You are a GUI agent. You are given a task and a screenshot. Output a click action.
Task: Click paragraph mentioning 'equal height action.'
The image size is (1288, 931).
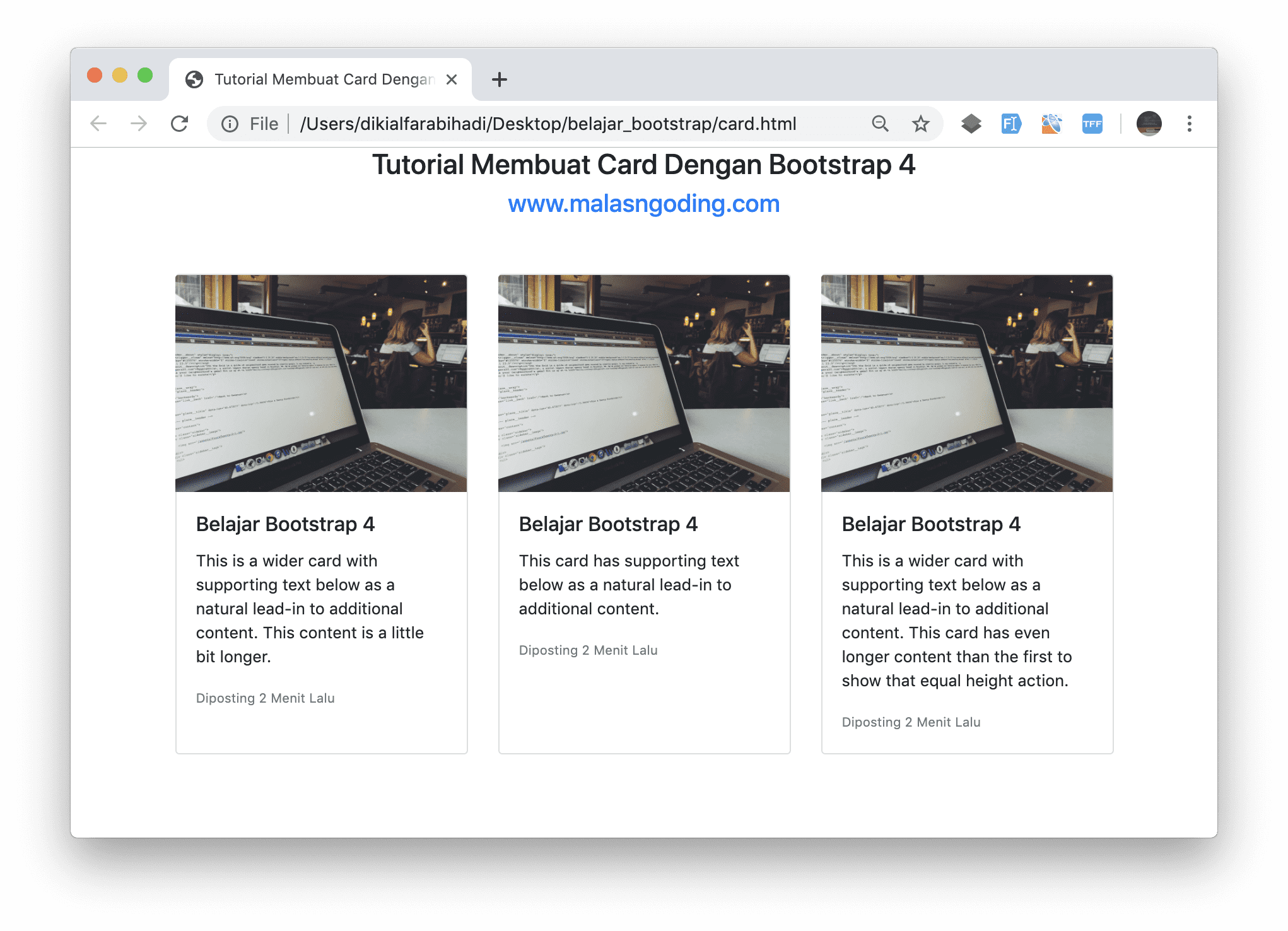click(957, 621)
